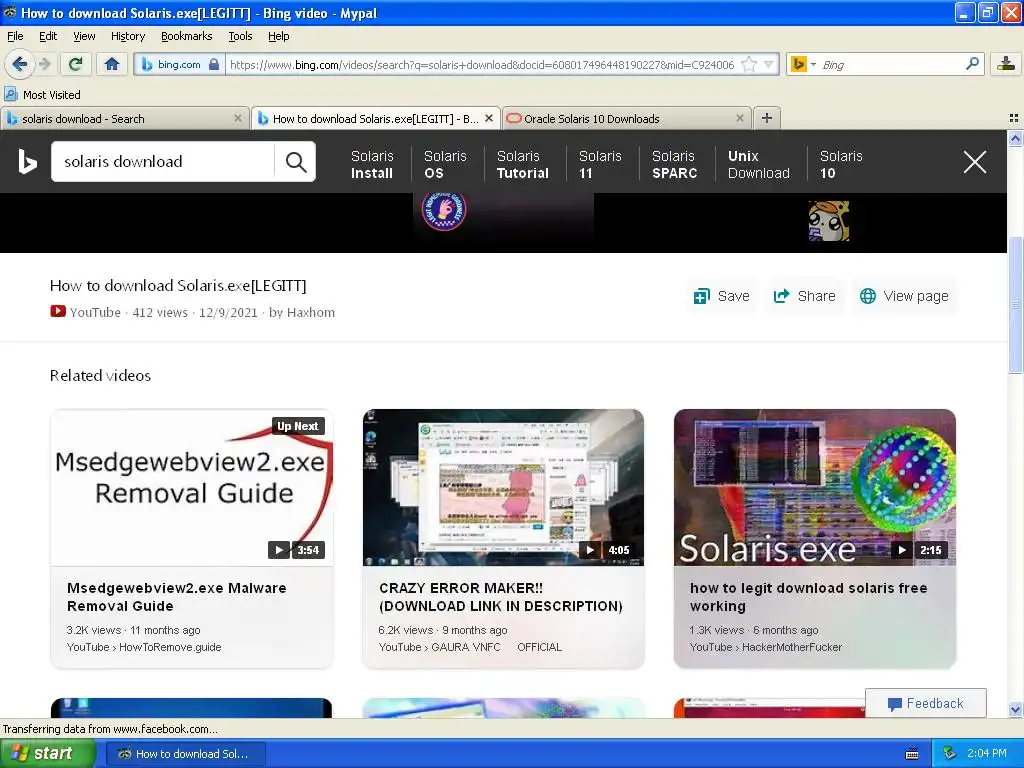Image resolution: width=1024 pixels, height=768 pixels.
Task: Select the Solaris Install suggestion
Action: click(372, 165)
